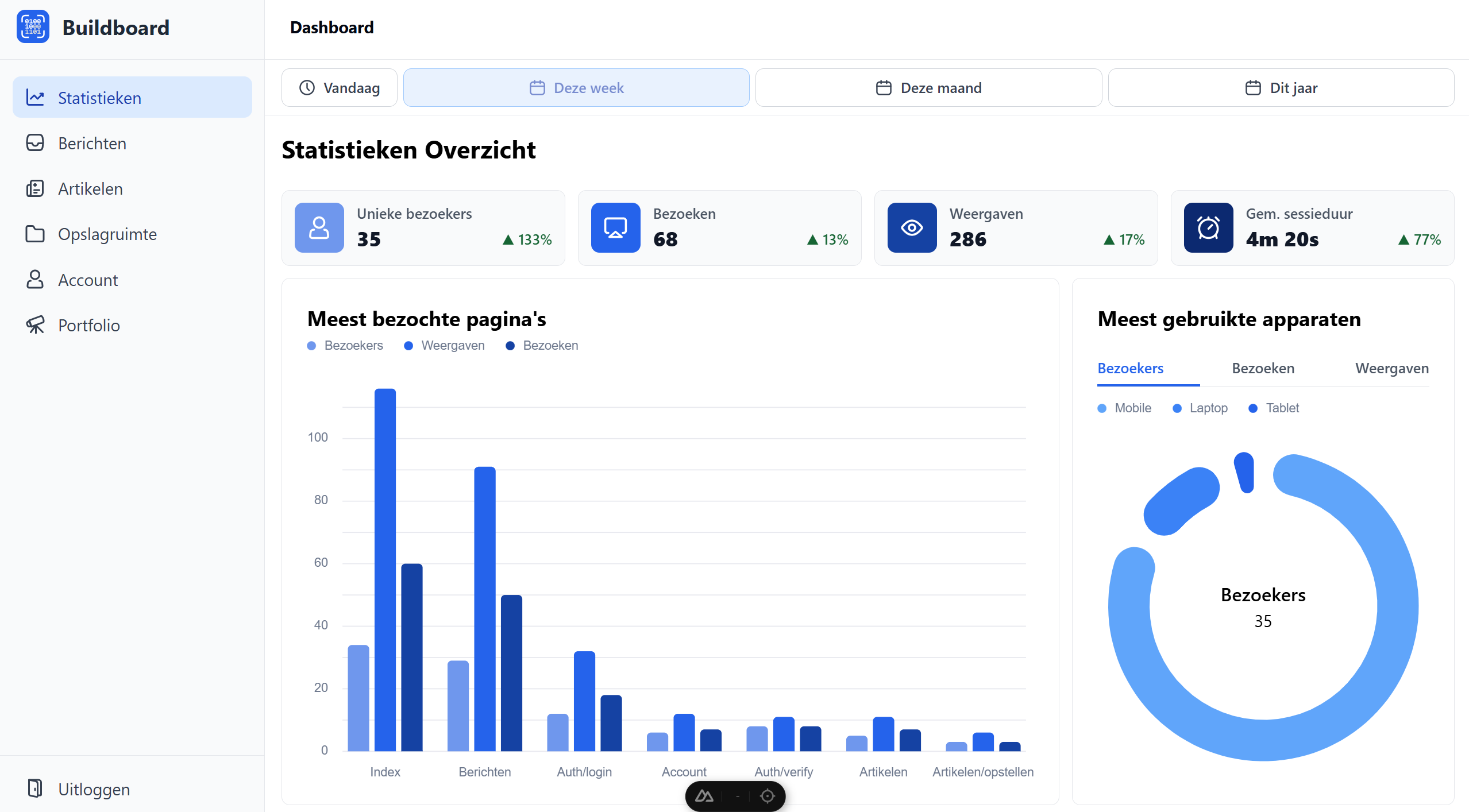Screen dimensions: 1469x812
Task: Select the Bezoeken devices tab
Action: [x=1263, y=368]
